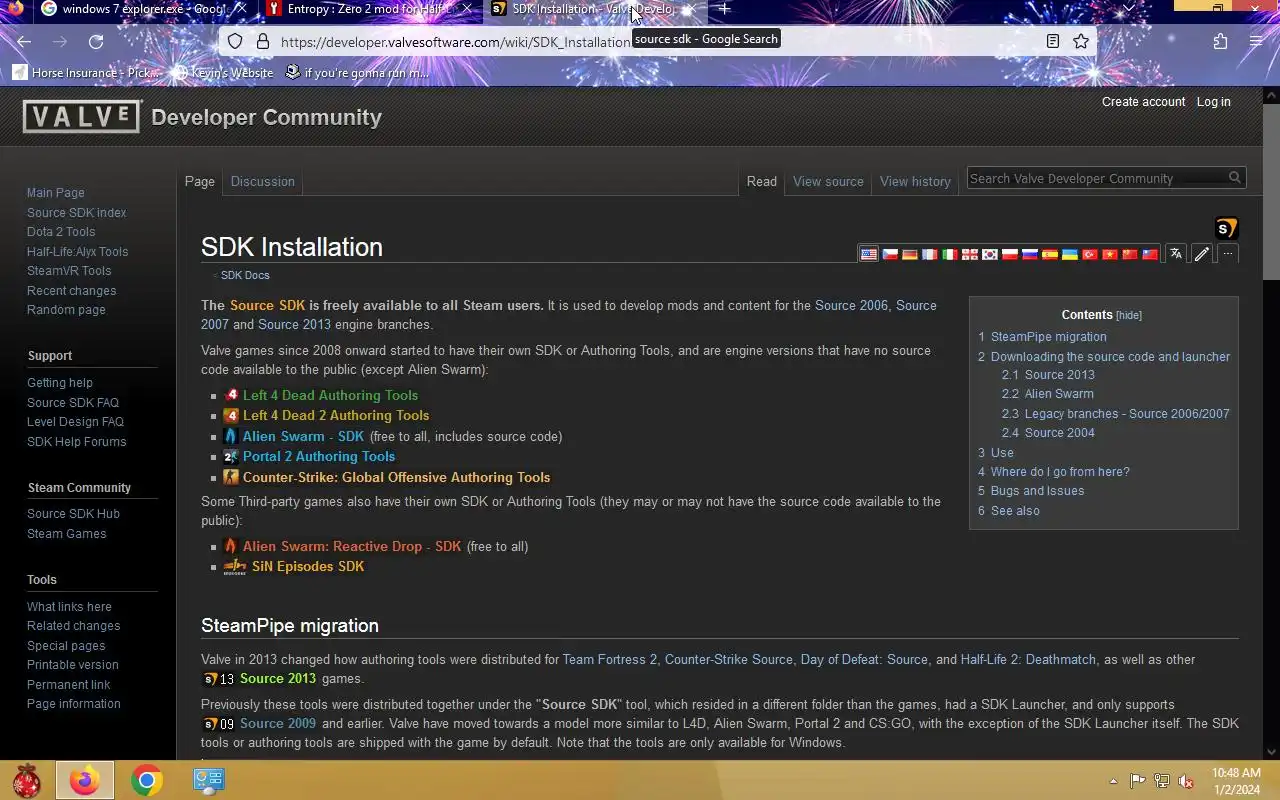Click the taskbar volume muted icon
Viewport: 1280px width, 800px height.
pos(1186,781)
